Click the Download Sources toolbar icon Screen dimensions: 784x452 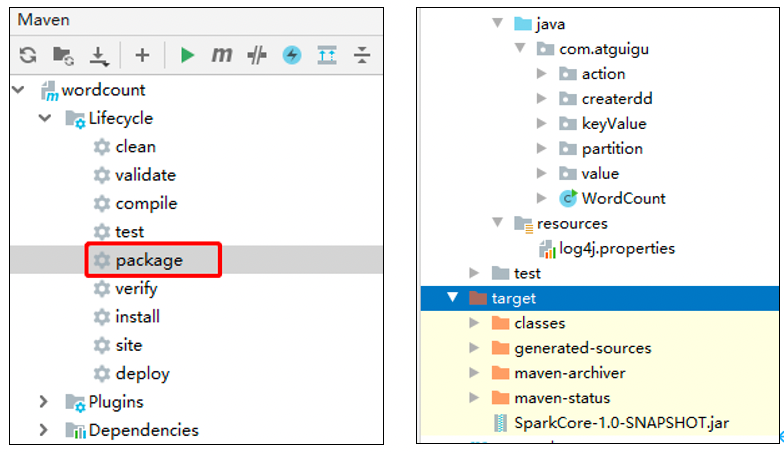click(x=98, y=56)
